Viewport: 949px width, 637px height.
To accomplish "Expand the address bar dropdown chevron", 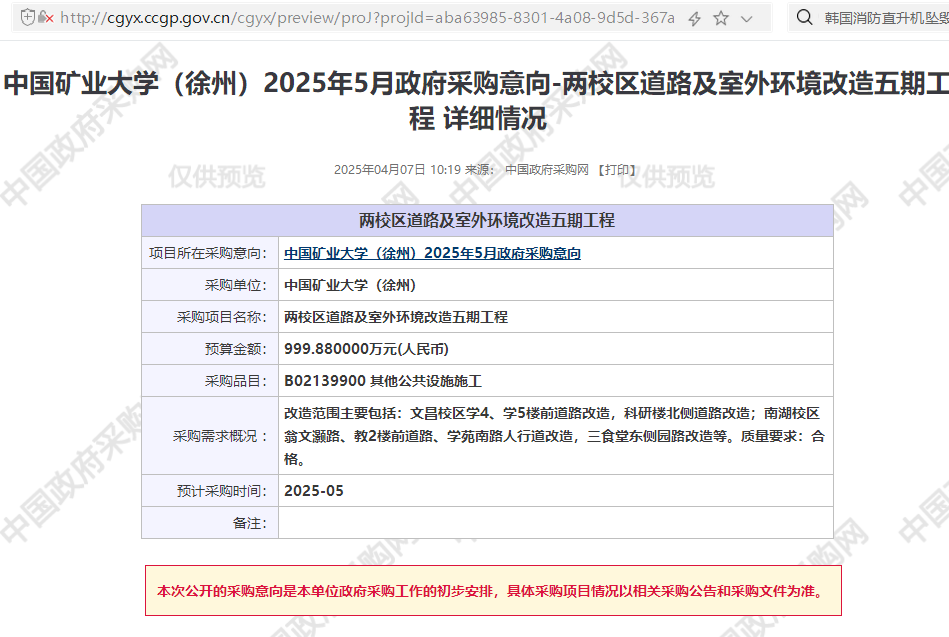I will tap(747, 19).
